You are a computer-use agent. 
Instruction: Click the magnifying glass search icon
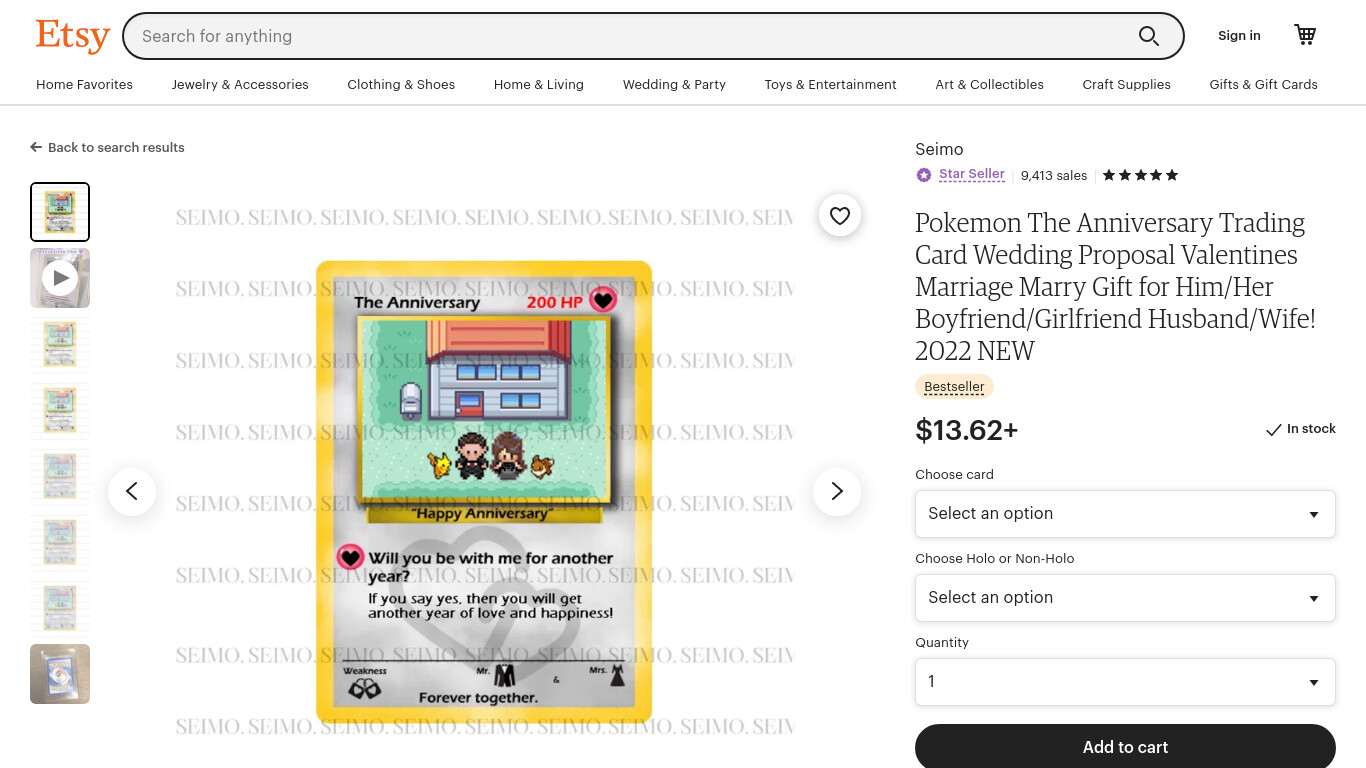point(1149,36)
